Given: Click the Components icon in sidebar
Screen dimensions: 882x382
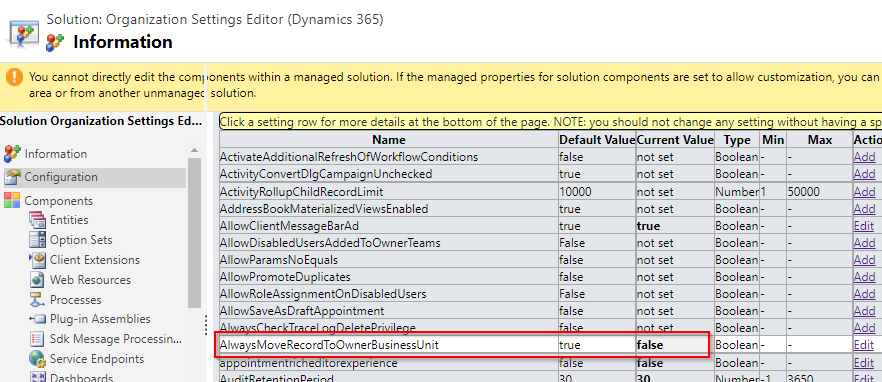Looking at the screenshot, I should [x=12, y=201].
